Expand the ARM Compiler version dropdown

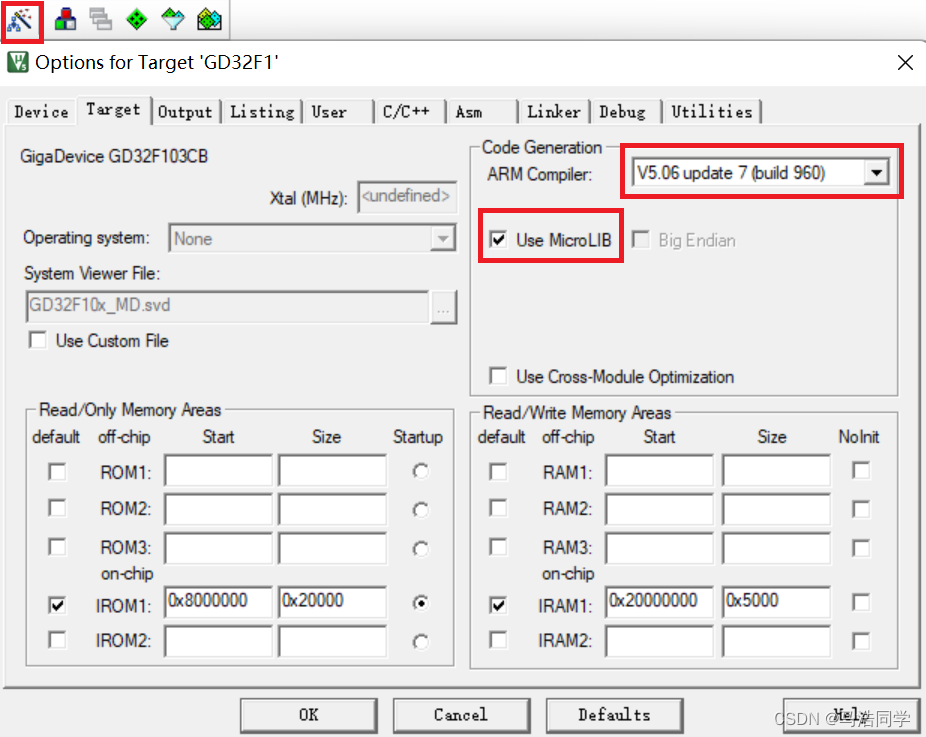tap(876, 173)
